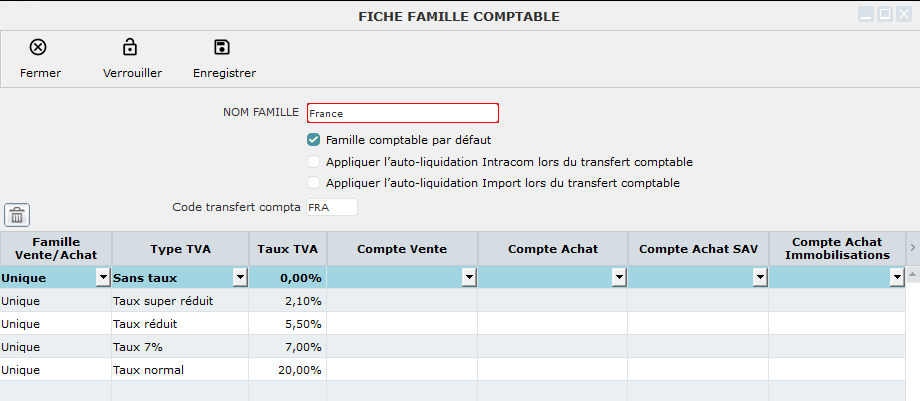This screenshot has height=401, width=920.
Task: Click the Type TVA column header
Action: [x=180, y=248]
